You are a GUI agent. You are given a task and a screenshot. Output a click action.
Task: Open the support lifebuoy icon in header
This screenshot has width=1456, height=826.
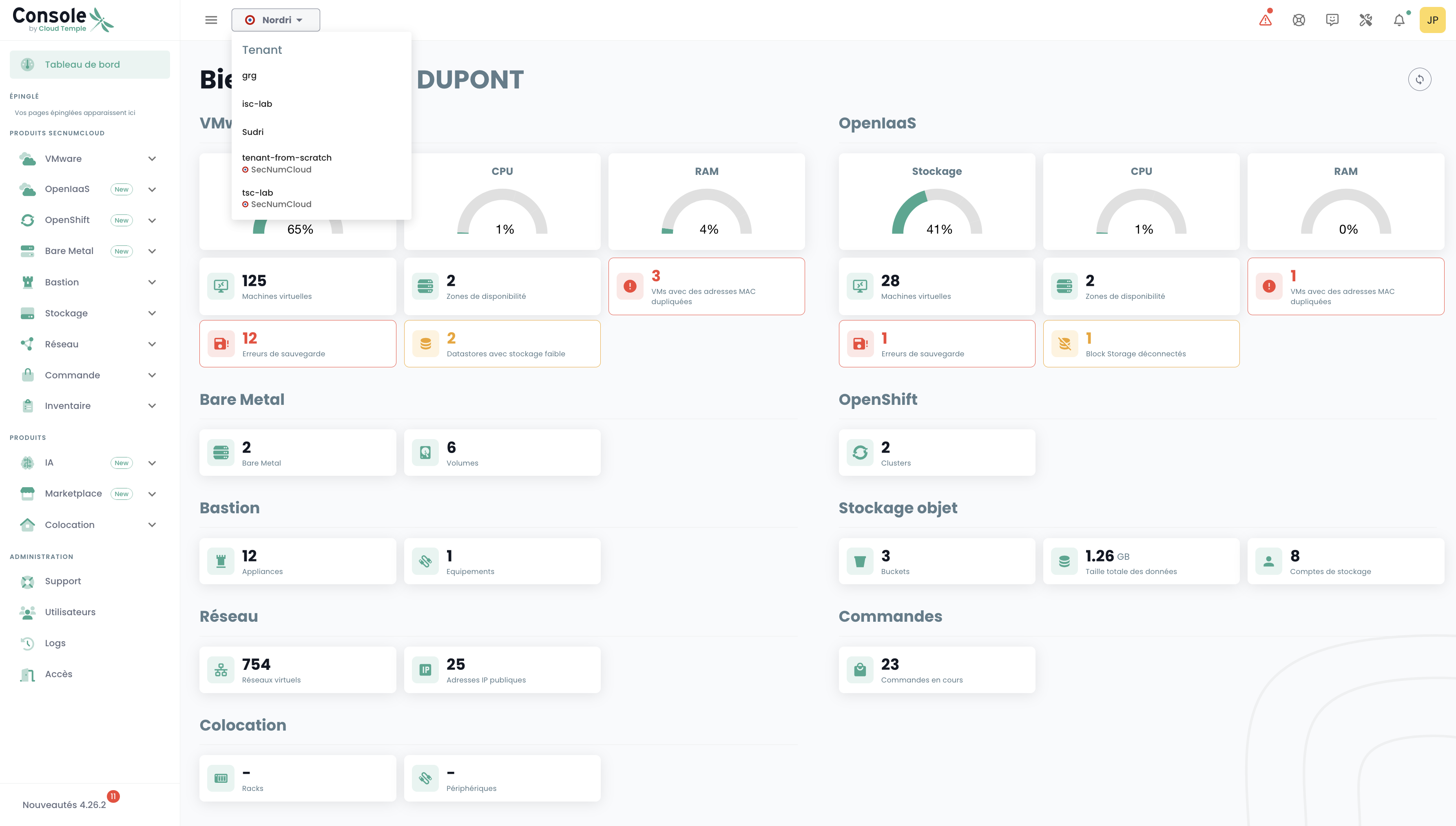[x=1299, y=20]
